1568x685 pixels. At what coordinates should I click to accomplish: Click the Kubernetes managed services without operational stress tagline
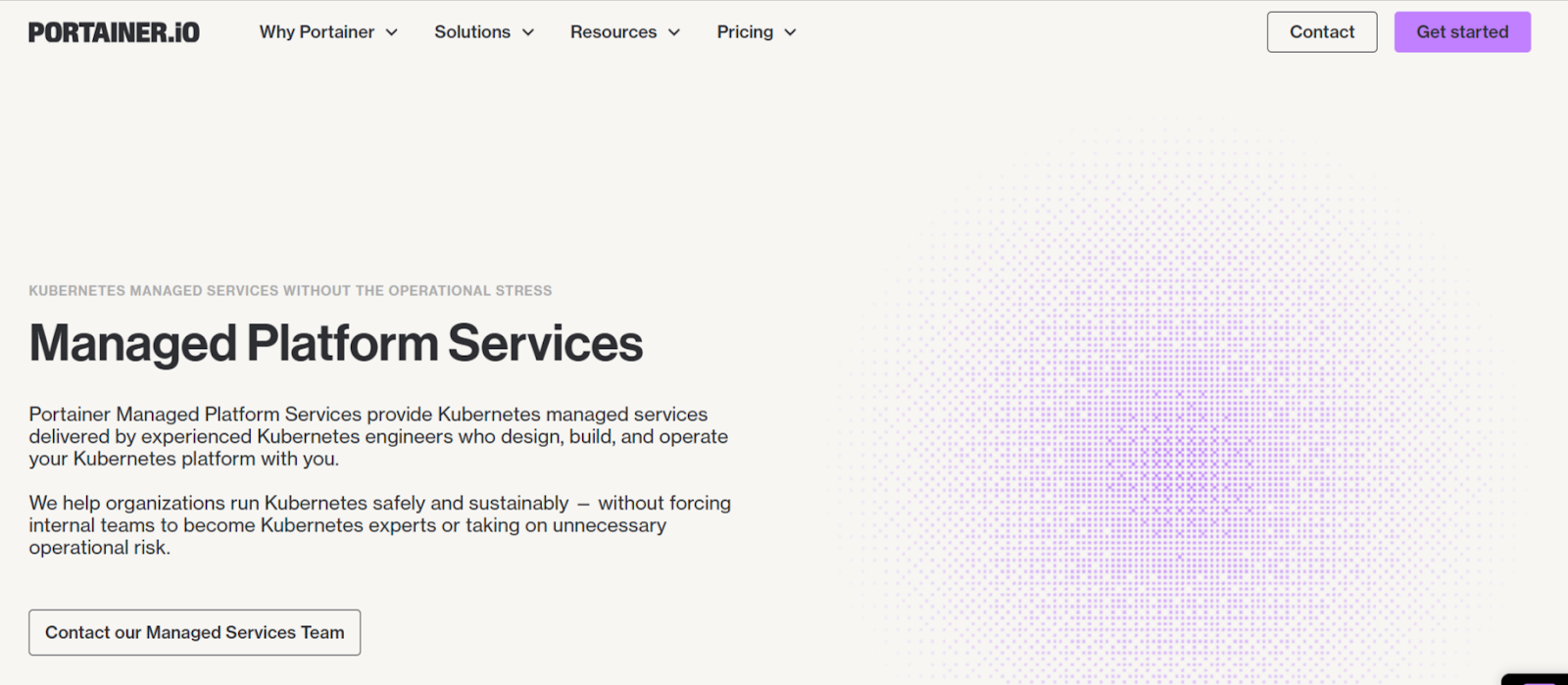coord(290,291)
